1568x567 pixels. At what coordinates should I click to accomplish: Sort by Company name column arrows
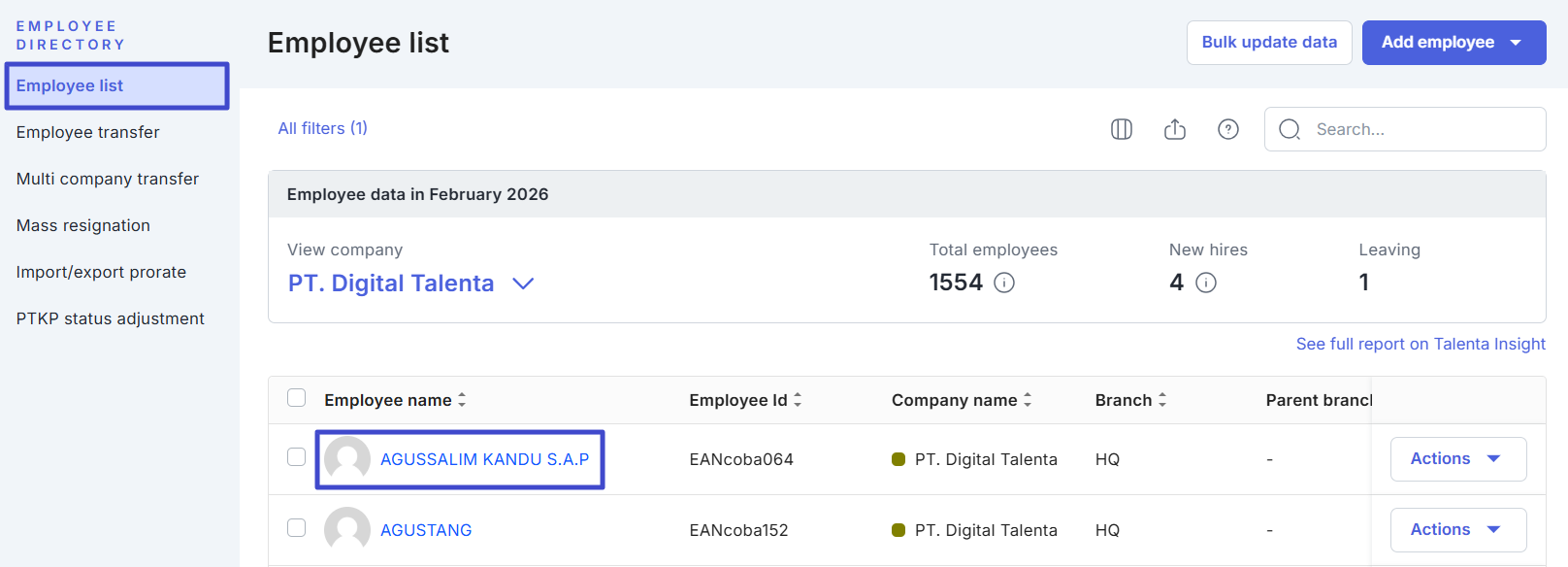coord(1028,400)
